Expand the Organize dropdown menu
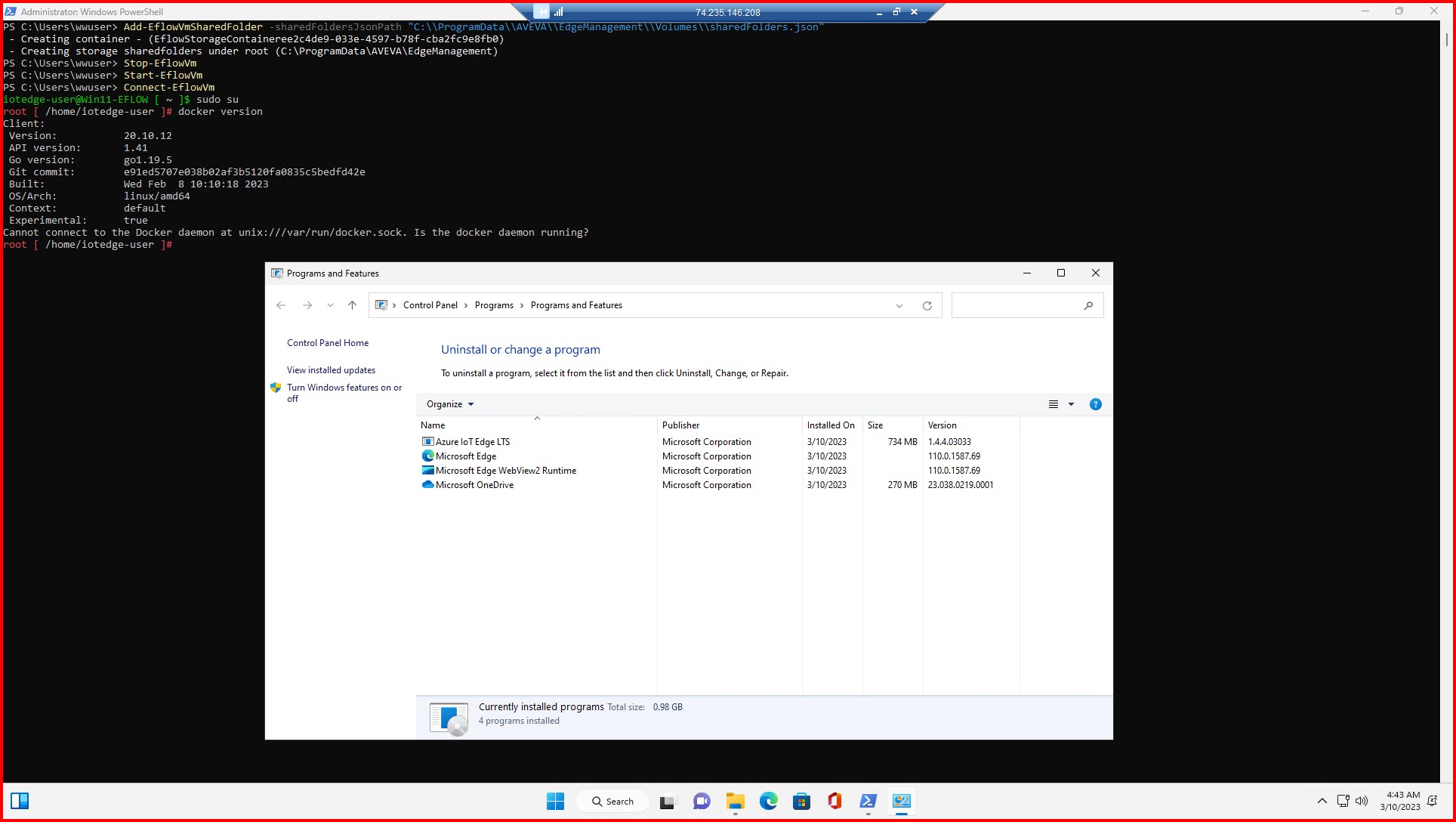The height and width of the screenshot is (822, 1456). point(449,404)
